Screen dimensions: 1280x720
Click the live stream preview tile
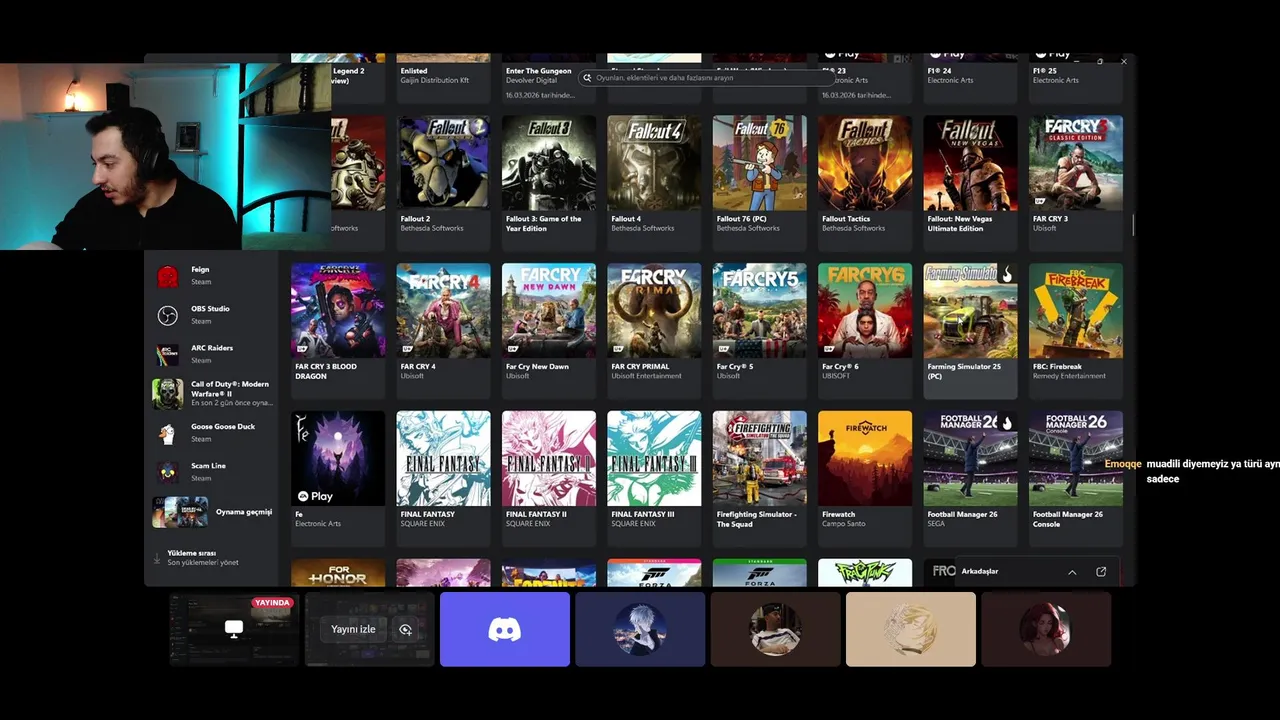tap(234, 629)
